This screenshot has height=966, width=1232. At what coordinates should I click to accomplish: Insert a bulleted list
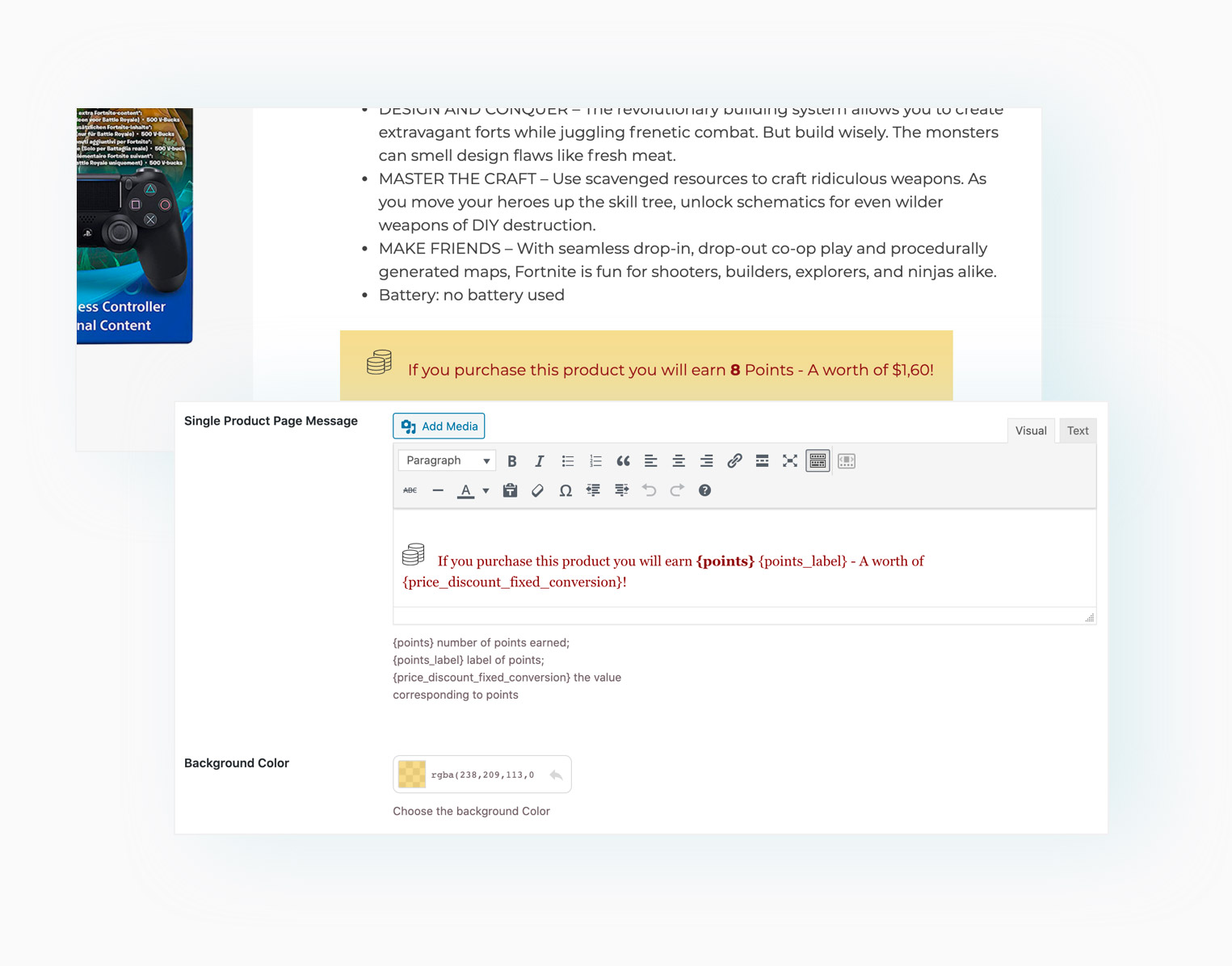568,461
